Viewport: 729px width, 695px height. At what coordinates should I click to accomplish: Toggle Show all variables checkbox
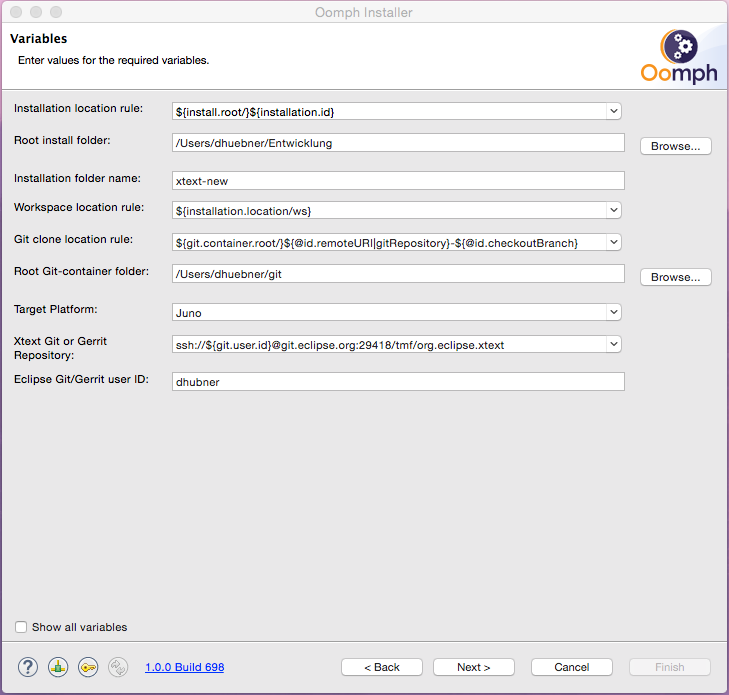21,627
